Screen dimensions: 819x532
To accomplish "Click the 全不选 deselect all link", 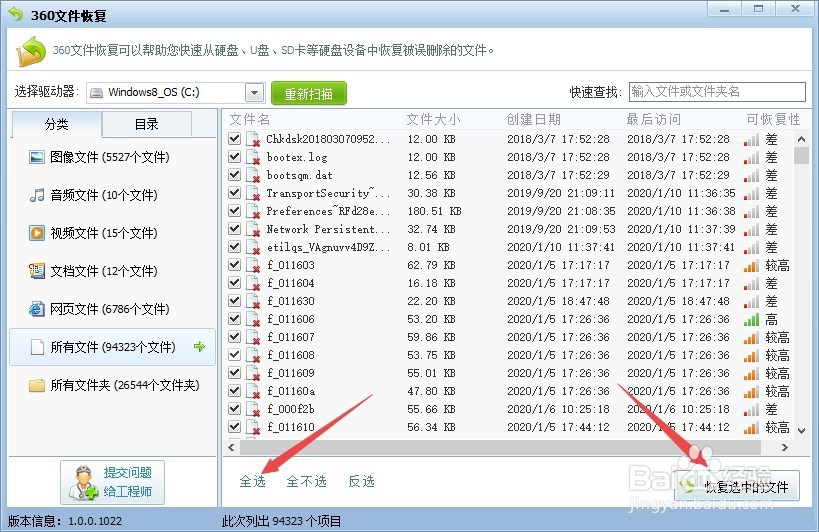I will 307,481.
